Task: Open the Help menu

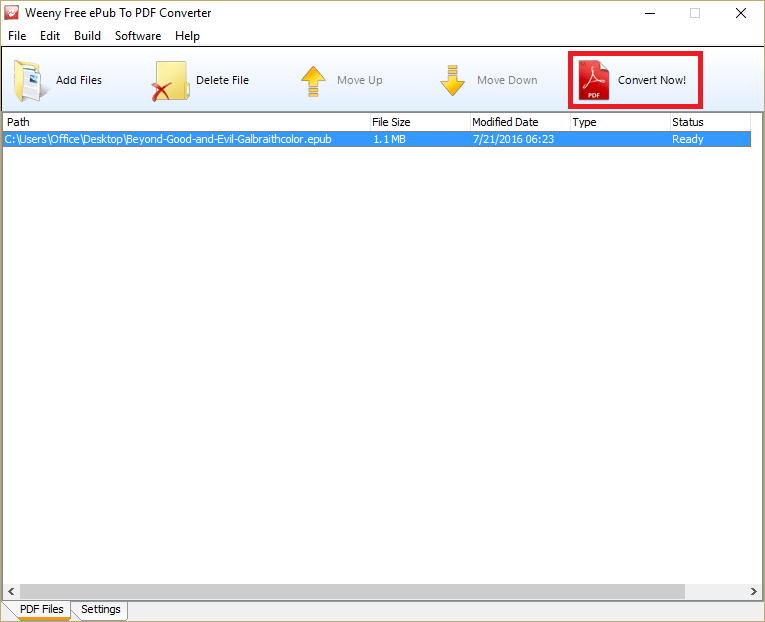Action: coord(187,36)
